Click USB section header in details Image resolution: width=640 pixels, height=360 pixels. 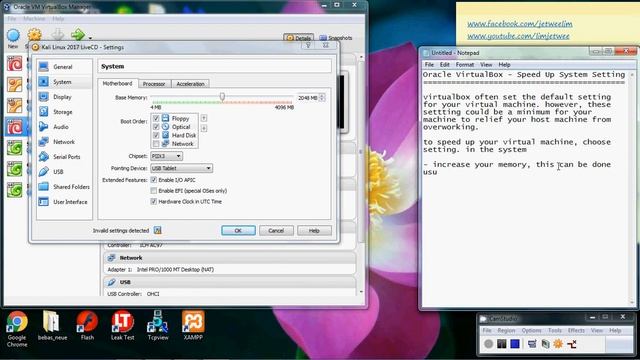click(229, 282)
